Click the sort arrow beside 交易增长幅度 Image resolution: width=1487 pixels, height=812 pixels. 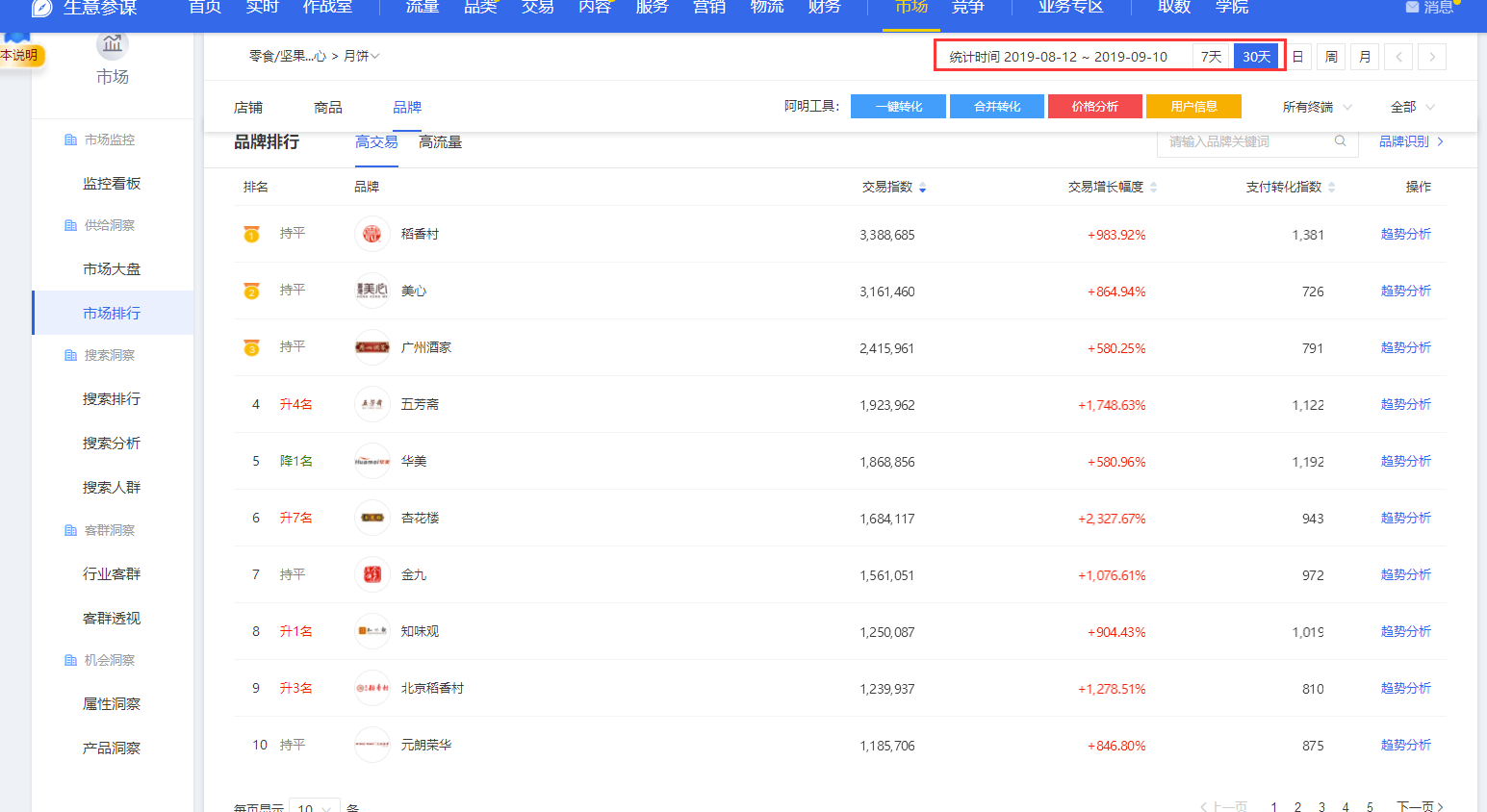tap(1153, 188)
